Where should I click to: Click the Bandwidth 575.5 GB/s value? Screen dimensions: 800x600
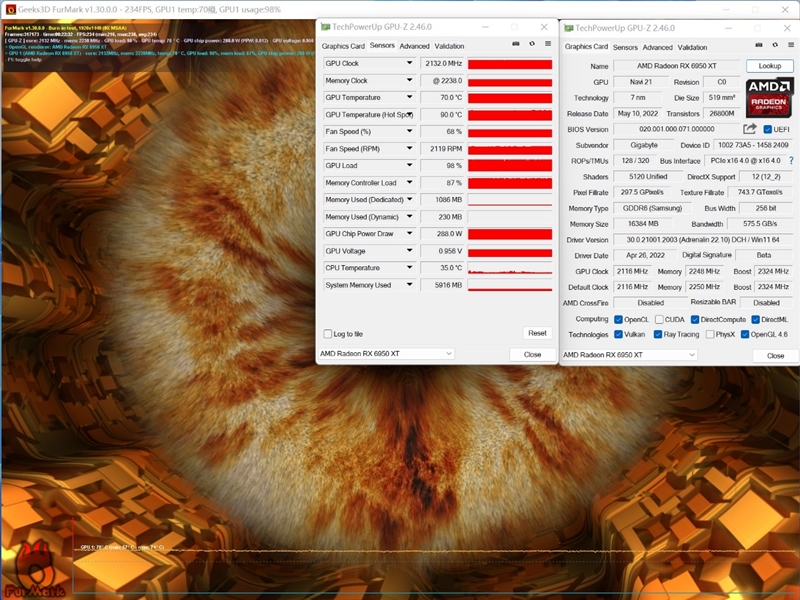click(760, 223)
